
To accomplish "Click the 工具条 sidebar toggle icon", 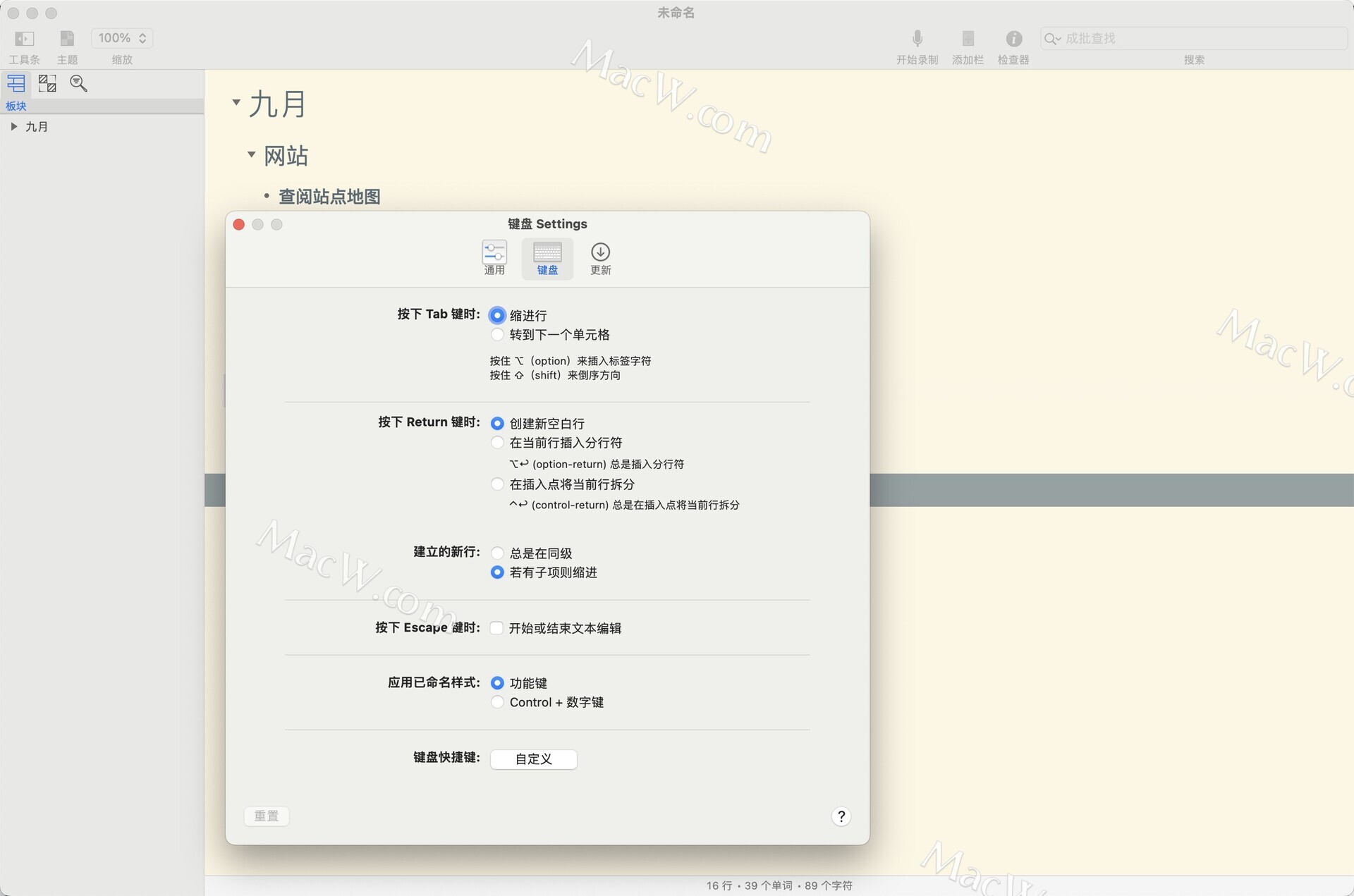I will pyautogui.click(x=24, y=38).
